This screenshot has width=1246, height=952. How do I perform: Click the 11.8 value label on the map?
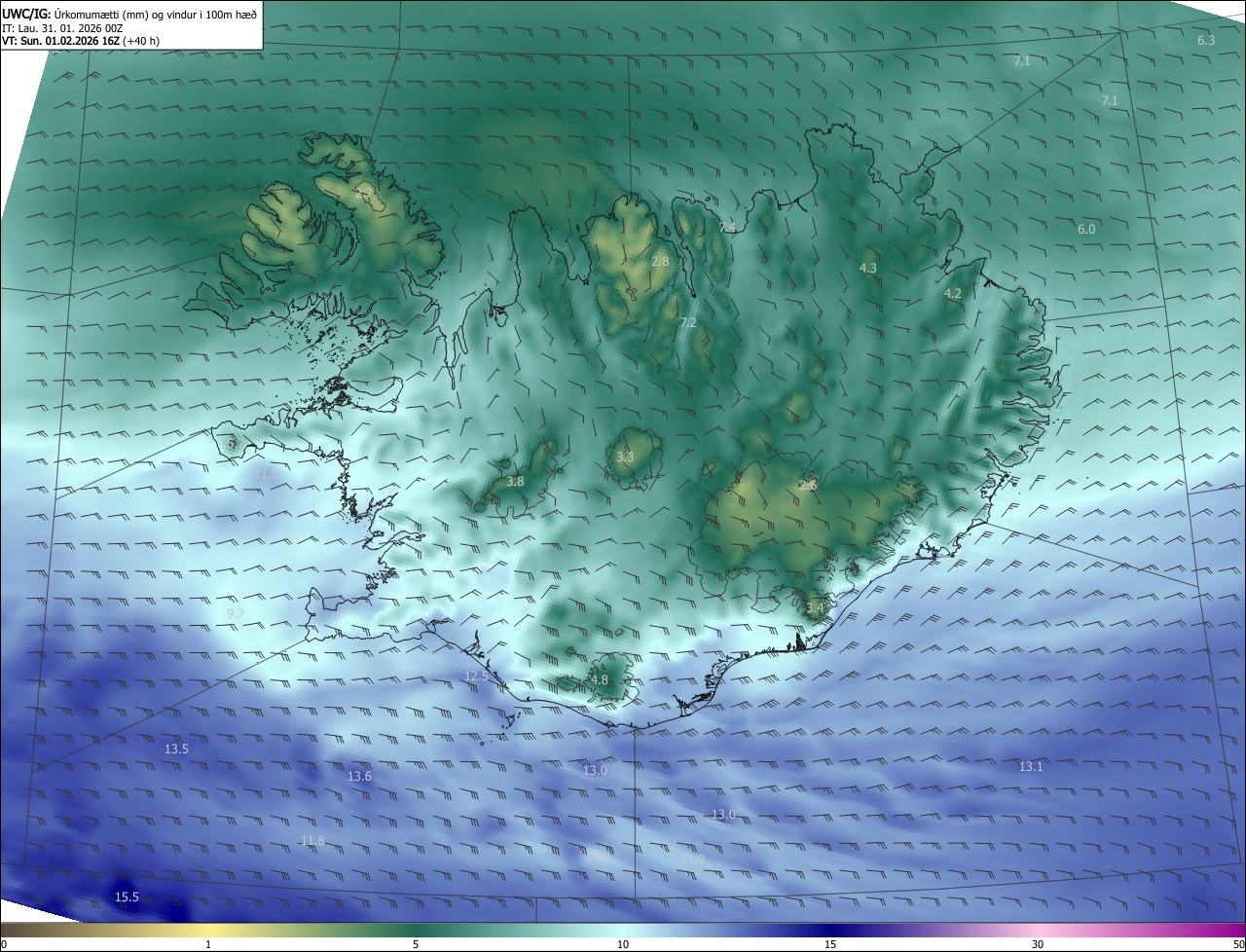tap(312, 841)
